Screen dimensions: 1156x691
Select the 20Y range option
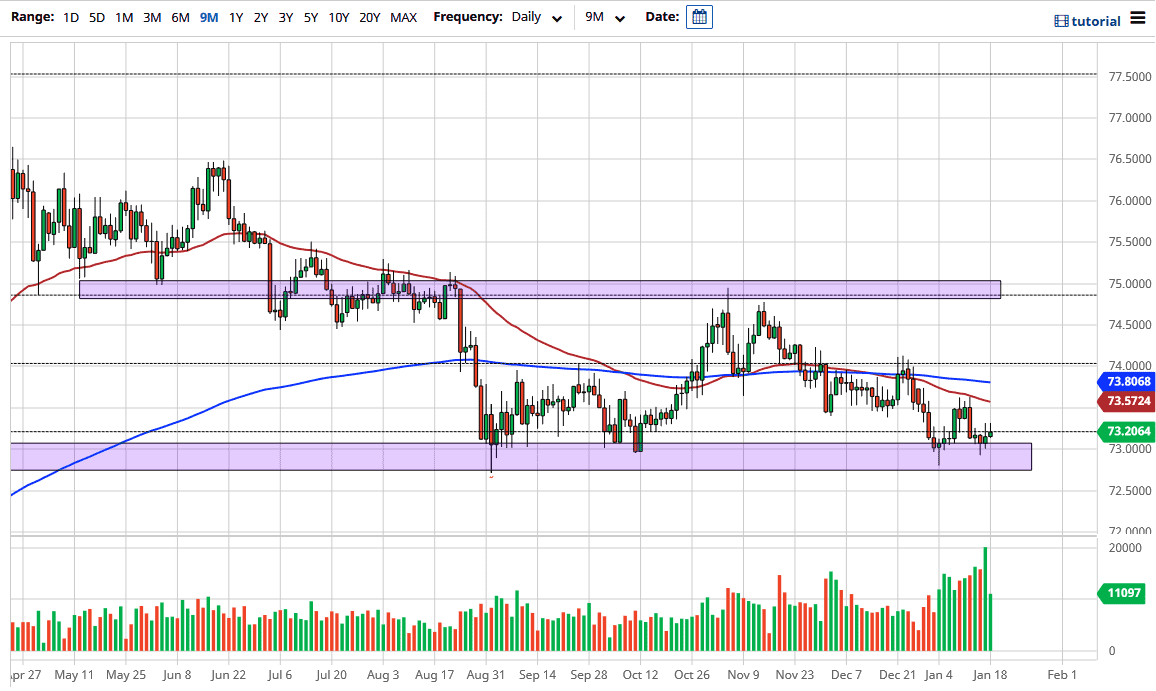tap(369, 17)
